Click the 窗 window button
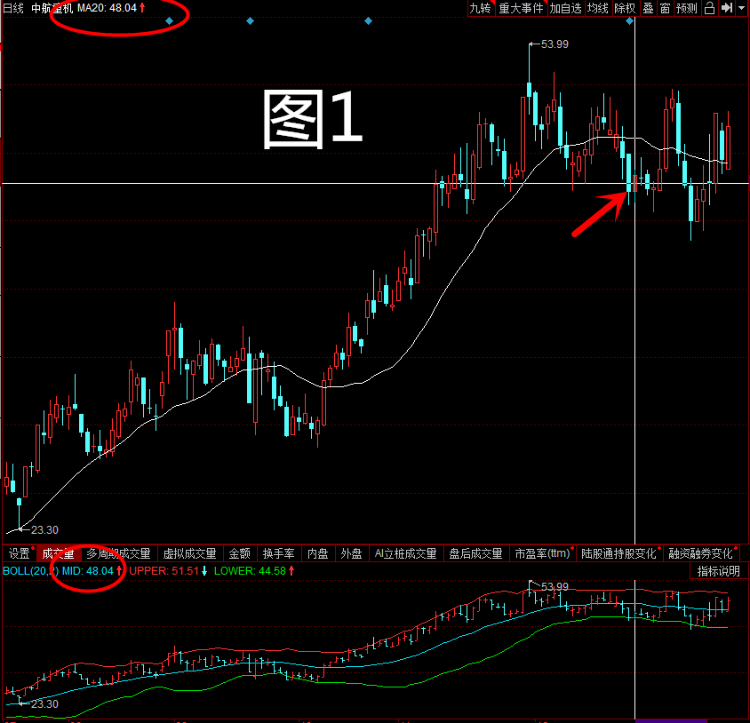The height and width of the screenshot is (723, 750). [664, 8]
